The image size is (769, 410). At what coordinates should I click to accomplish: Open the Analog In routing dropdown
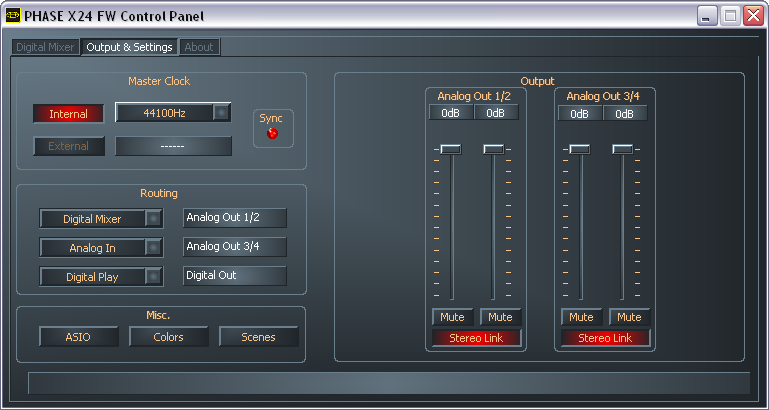(101, 248)
